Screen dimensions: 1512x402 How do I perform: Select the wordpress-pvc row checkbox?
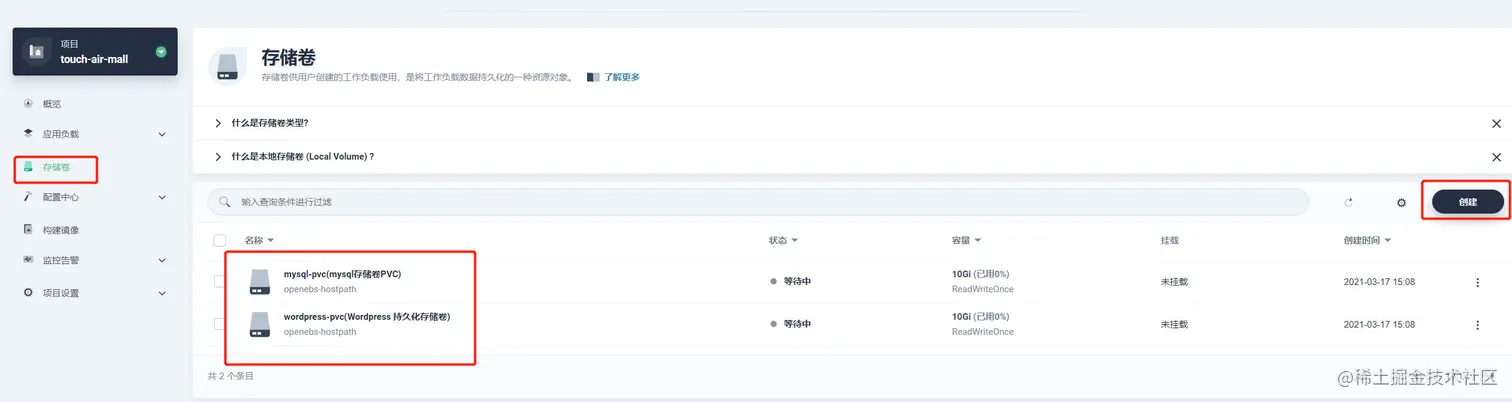219,324
